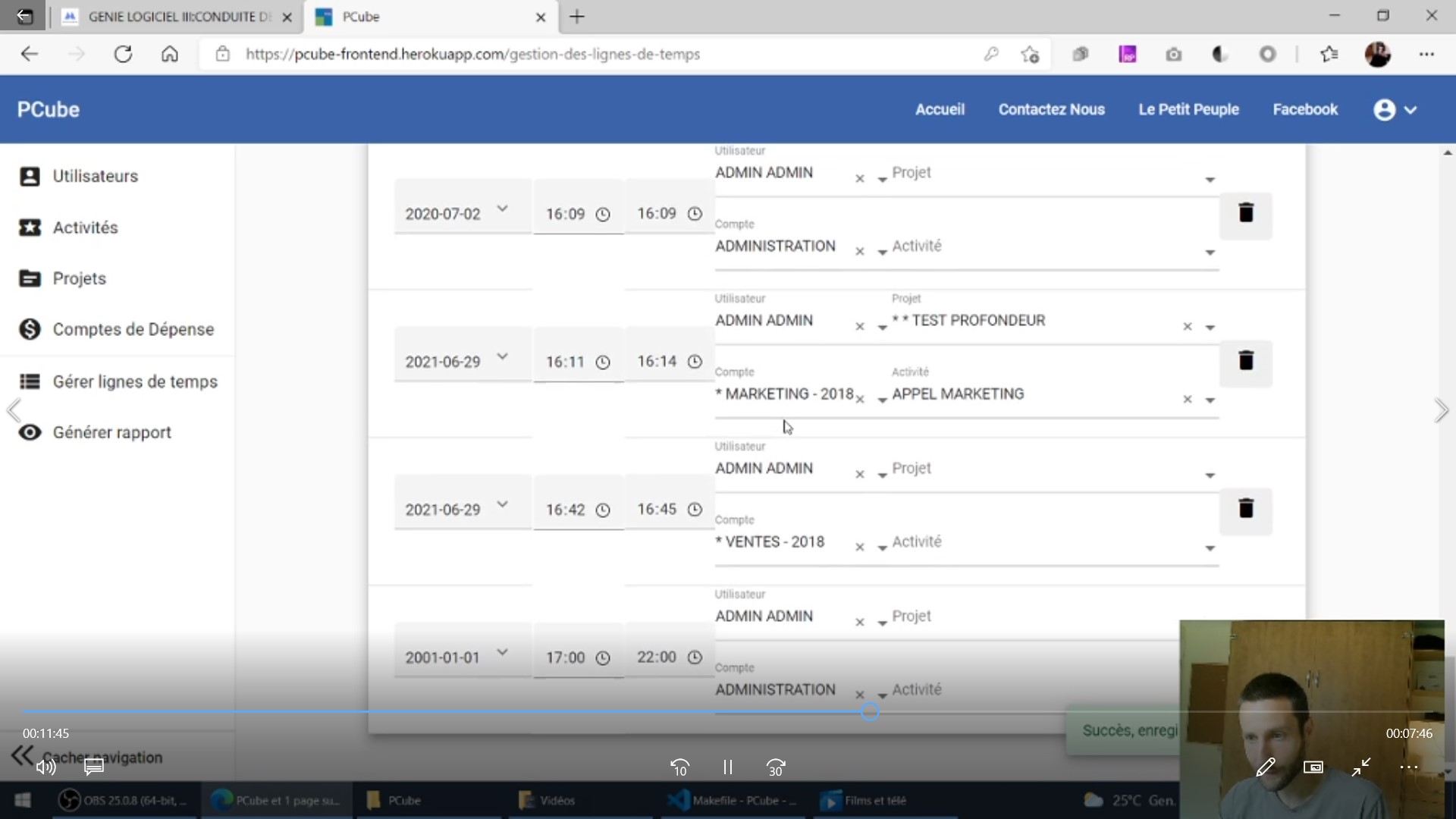
Task: Expand Activité dropdown in VENTES - 2018 row
Action: (1210, 548)
